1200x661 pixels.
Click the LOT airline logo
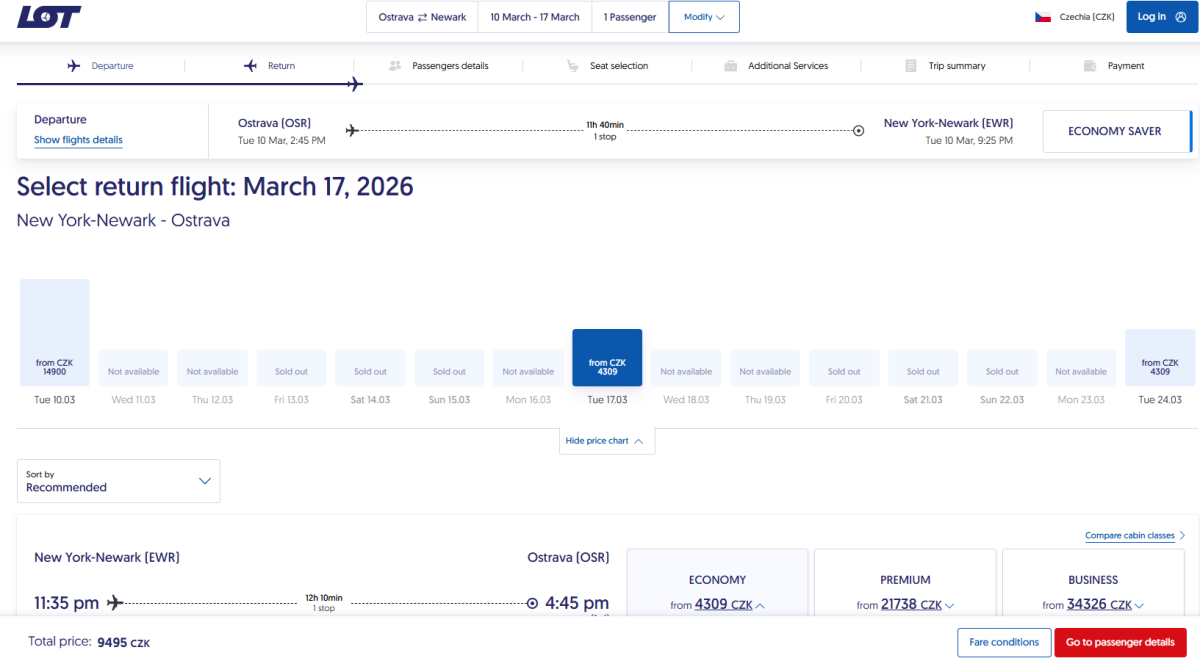[49, 17]
